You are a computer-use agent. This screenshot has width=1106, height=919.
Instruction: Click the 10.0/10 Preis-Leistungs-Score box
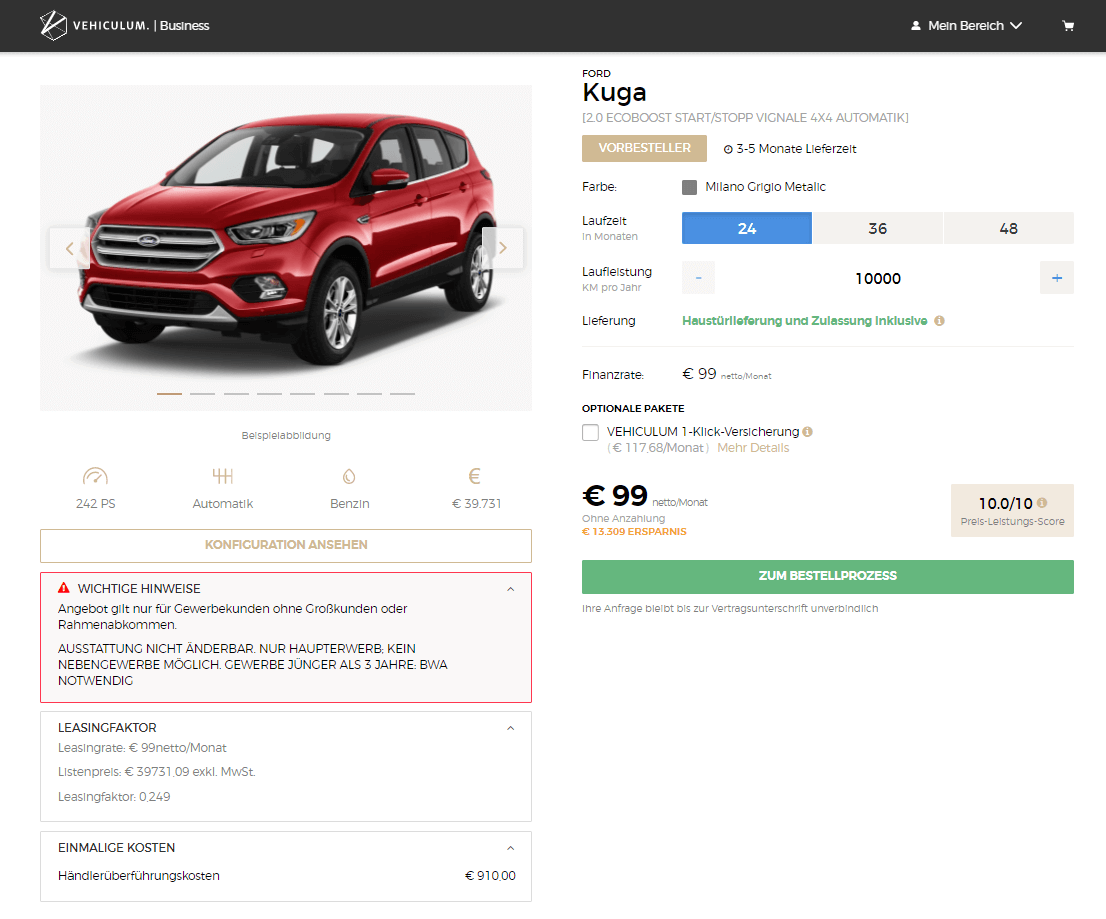point(1012,511)
